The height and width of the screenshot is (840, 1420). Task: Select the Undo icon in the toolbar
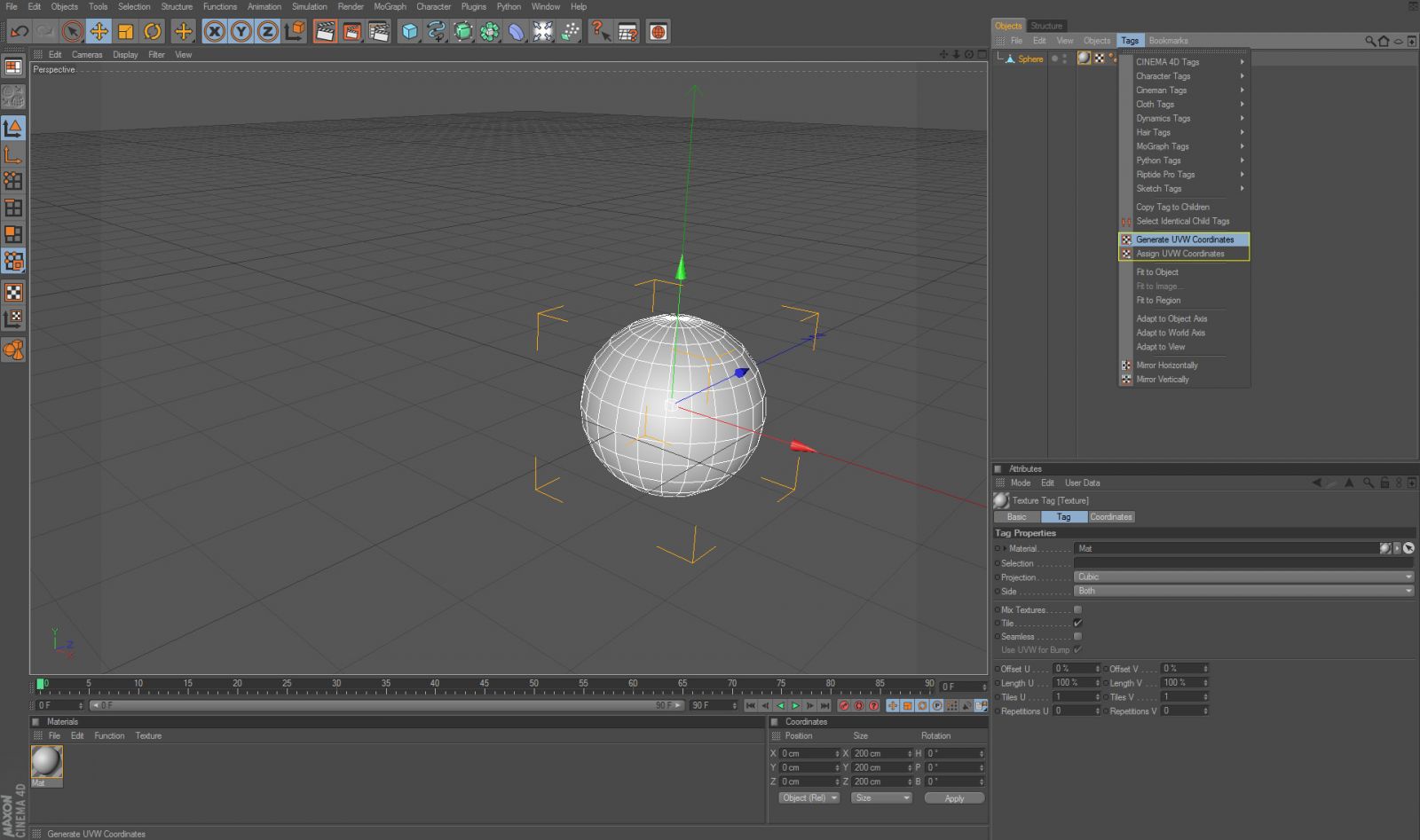click(x=20, y=32)
